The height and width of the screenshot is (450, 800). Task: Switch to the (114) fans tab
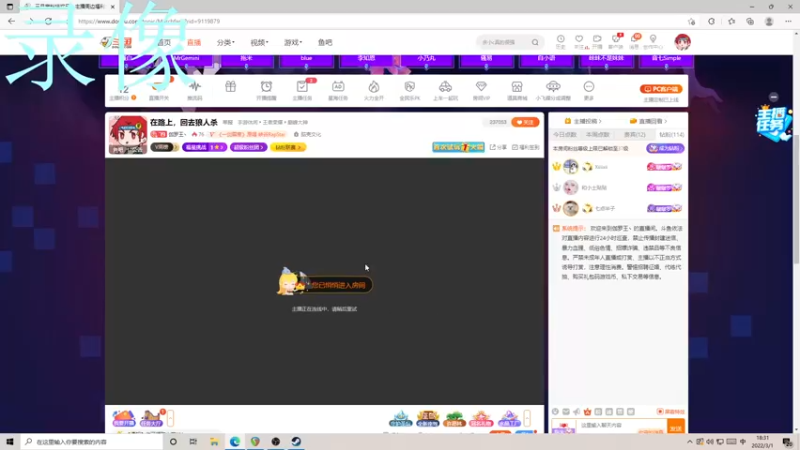(x=671, y=135)
